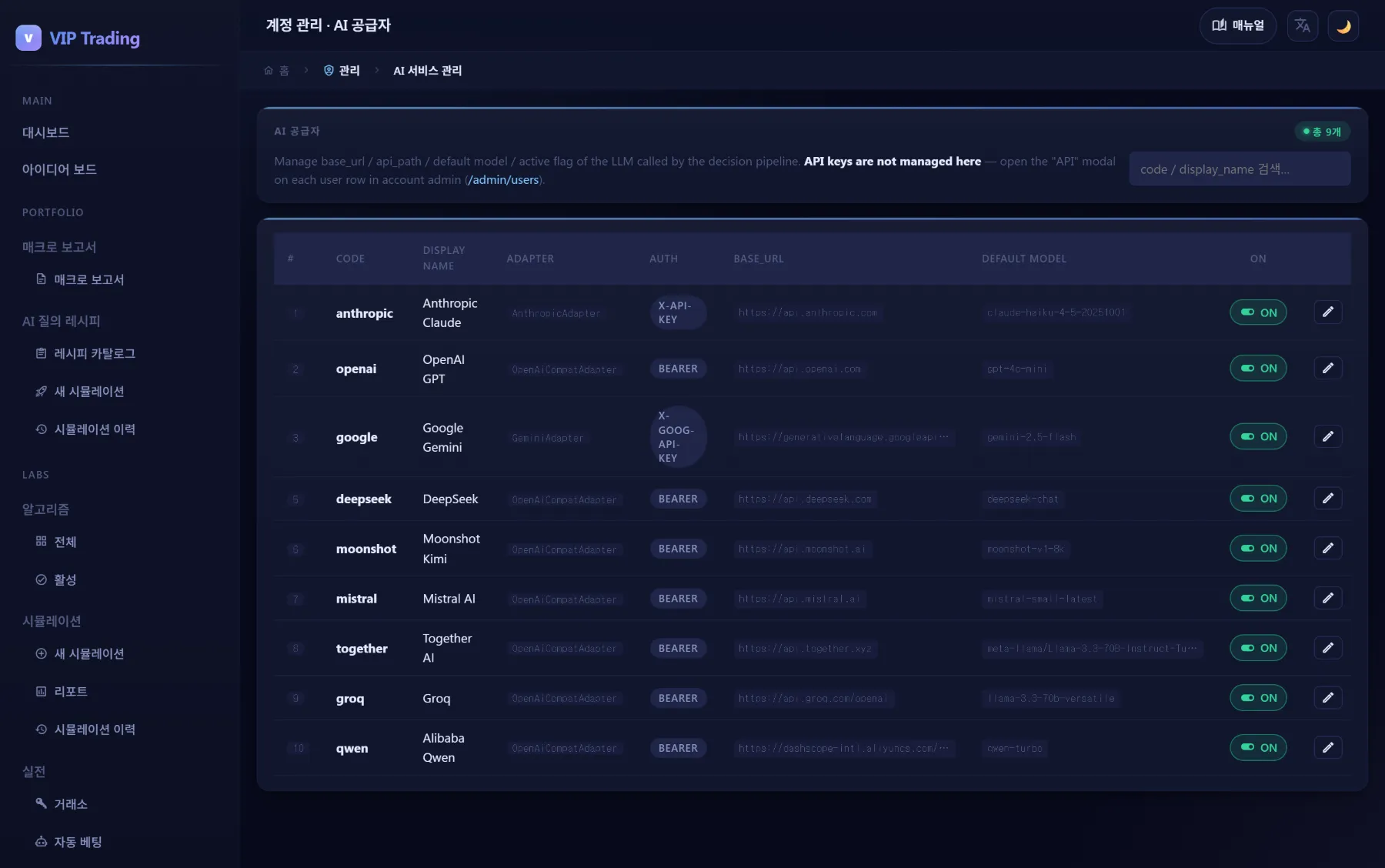
Task: Toggle the moonshot ON switch
Action: pyautogui.click(x=1258, y=549)
